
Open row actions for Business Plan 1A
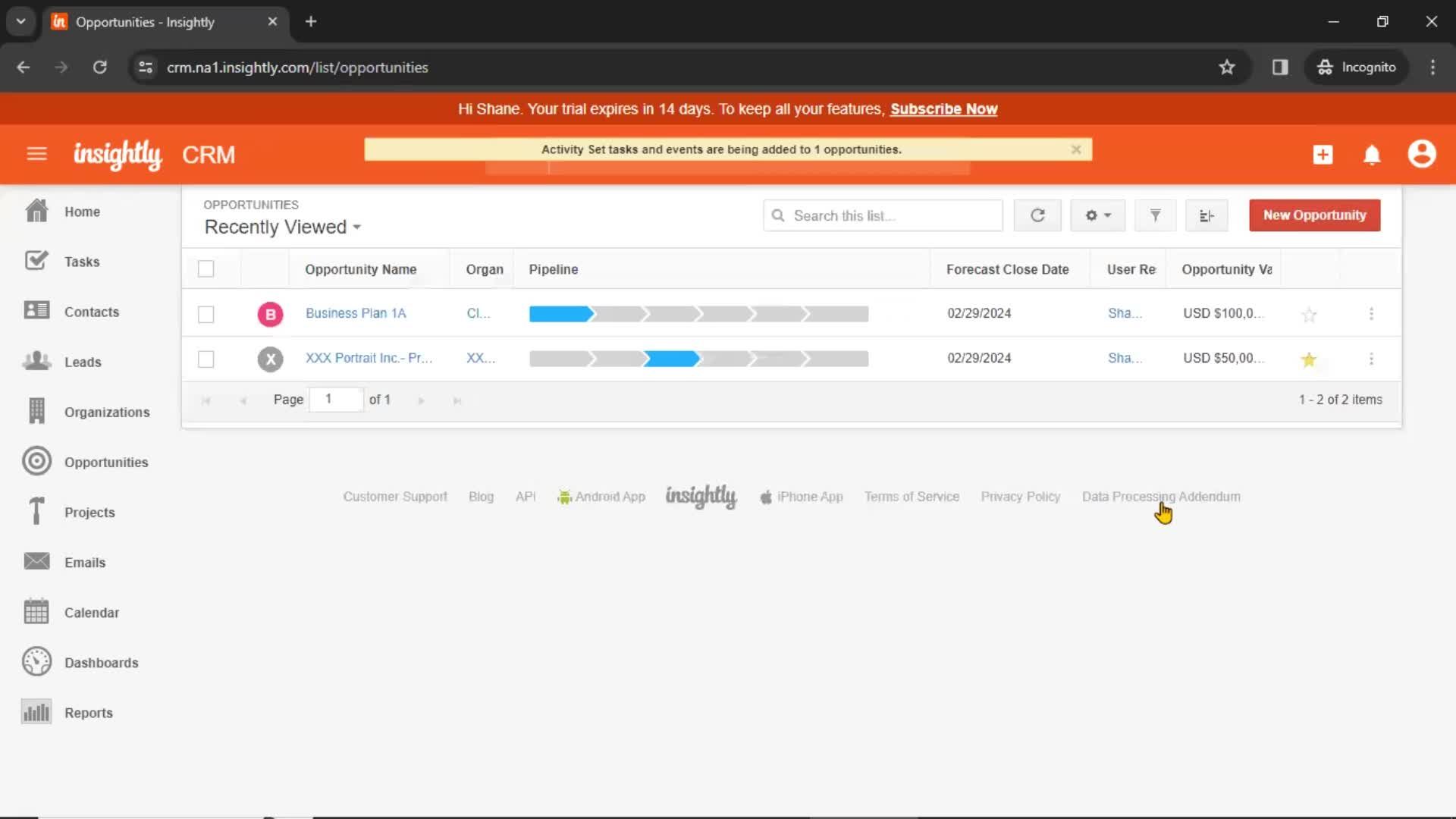point(1371,314)
